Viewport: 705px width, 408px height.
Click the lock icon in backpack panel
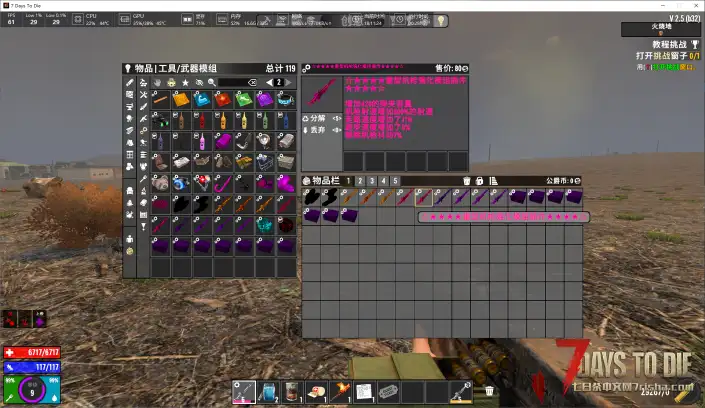point(480,180)
